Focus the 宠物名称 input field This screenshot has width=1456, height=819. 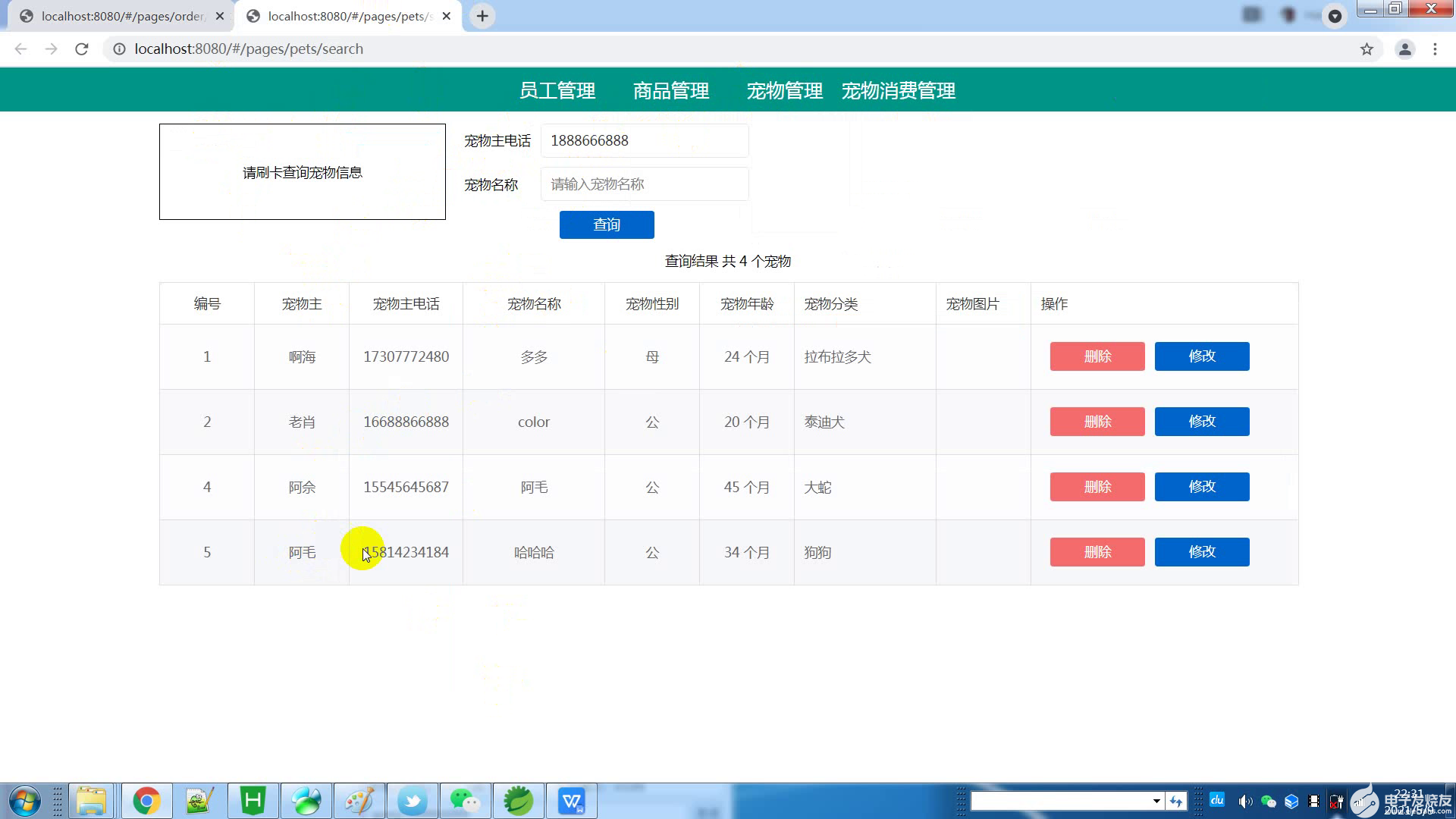645,184
